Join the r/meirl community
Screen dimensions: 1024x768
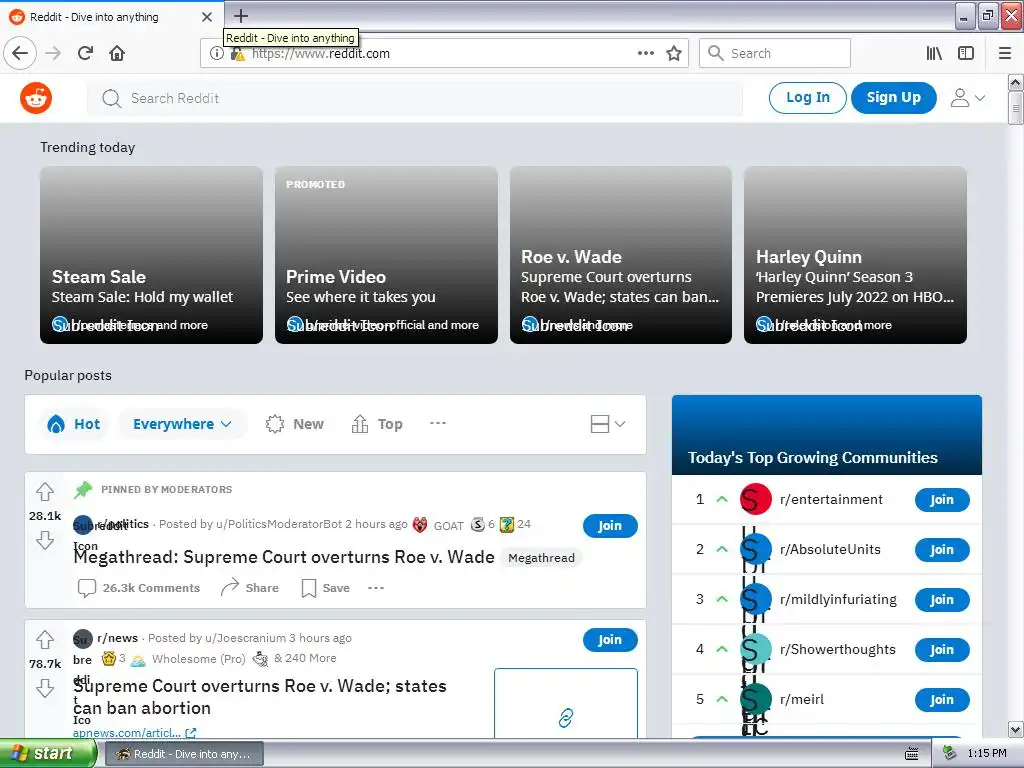tap(942, 700)
